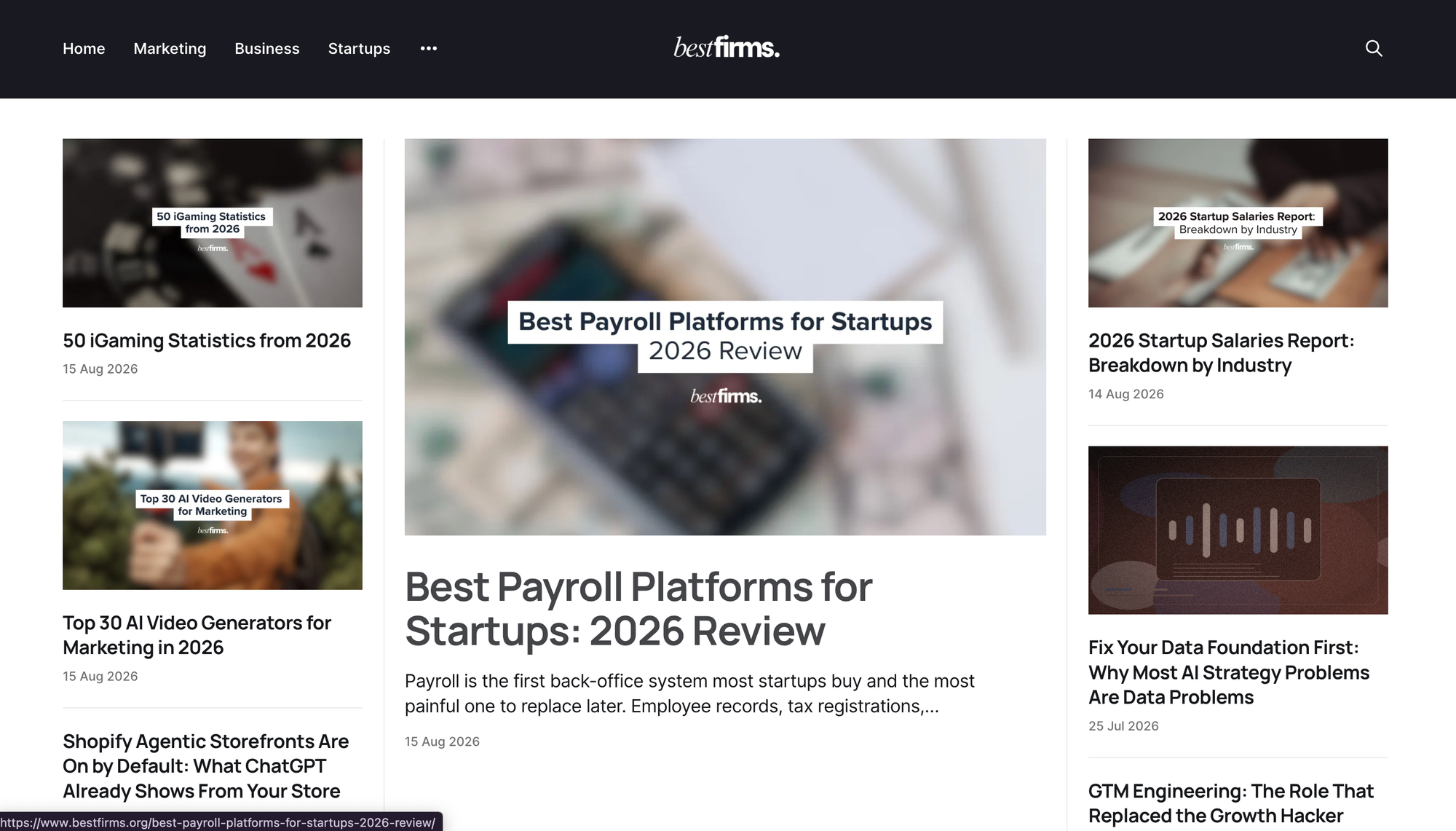Open the GTM Engineering article title

click(x=1230, y=803)
